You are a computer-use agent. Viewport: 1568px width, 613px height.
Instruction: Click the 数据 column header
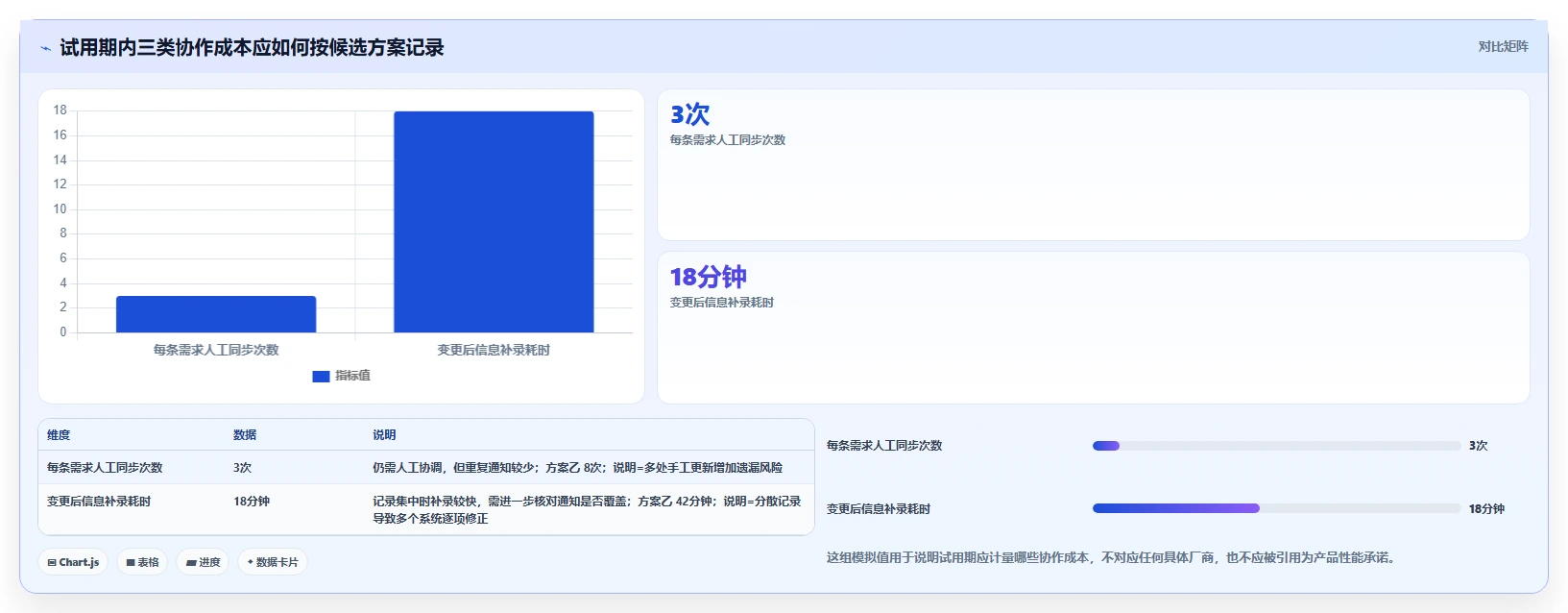tap(245, 435)
